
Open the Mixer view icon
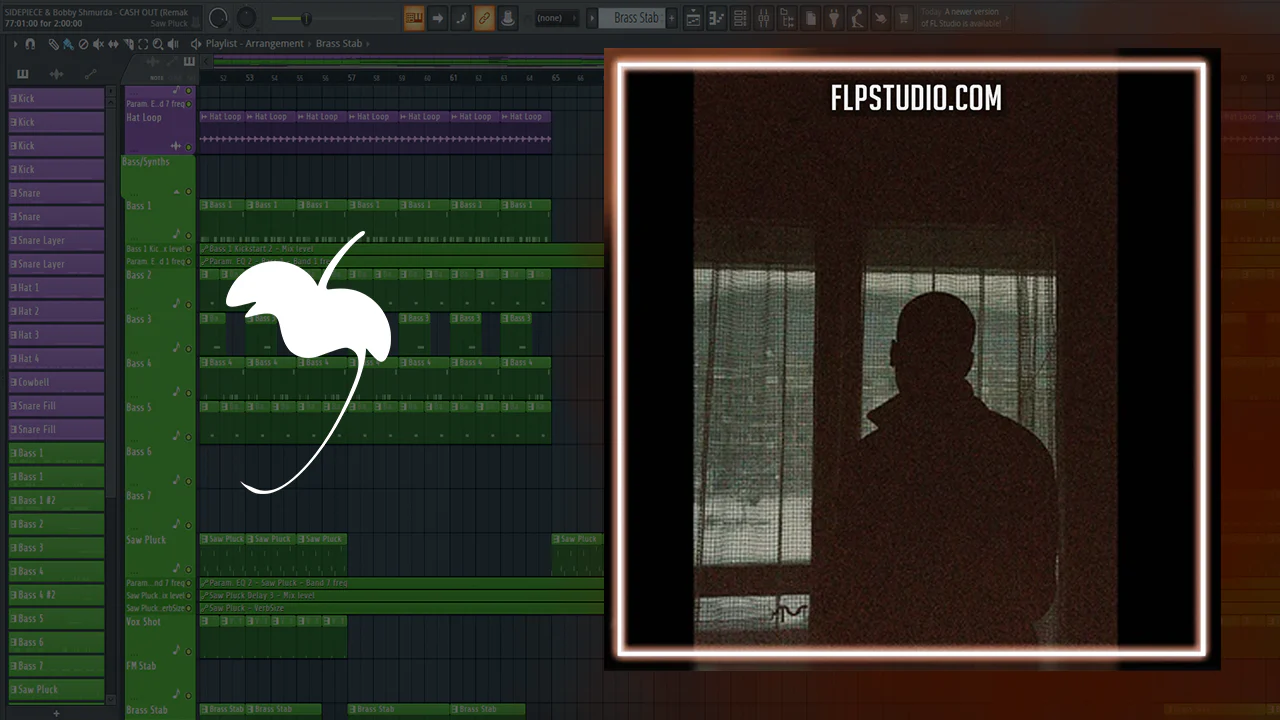763,18
